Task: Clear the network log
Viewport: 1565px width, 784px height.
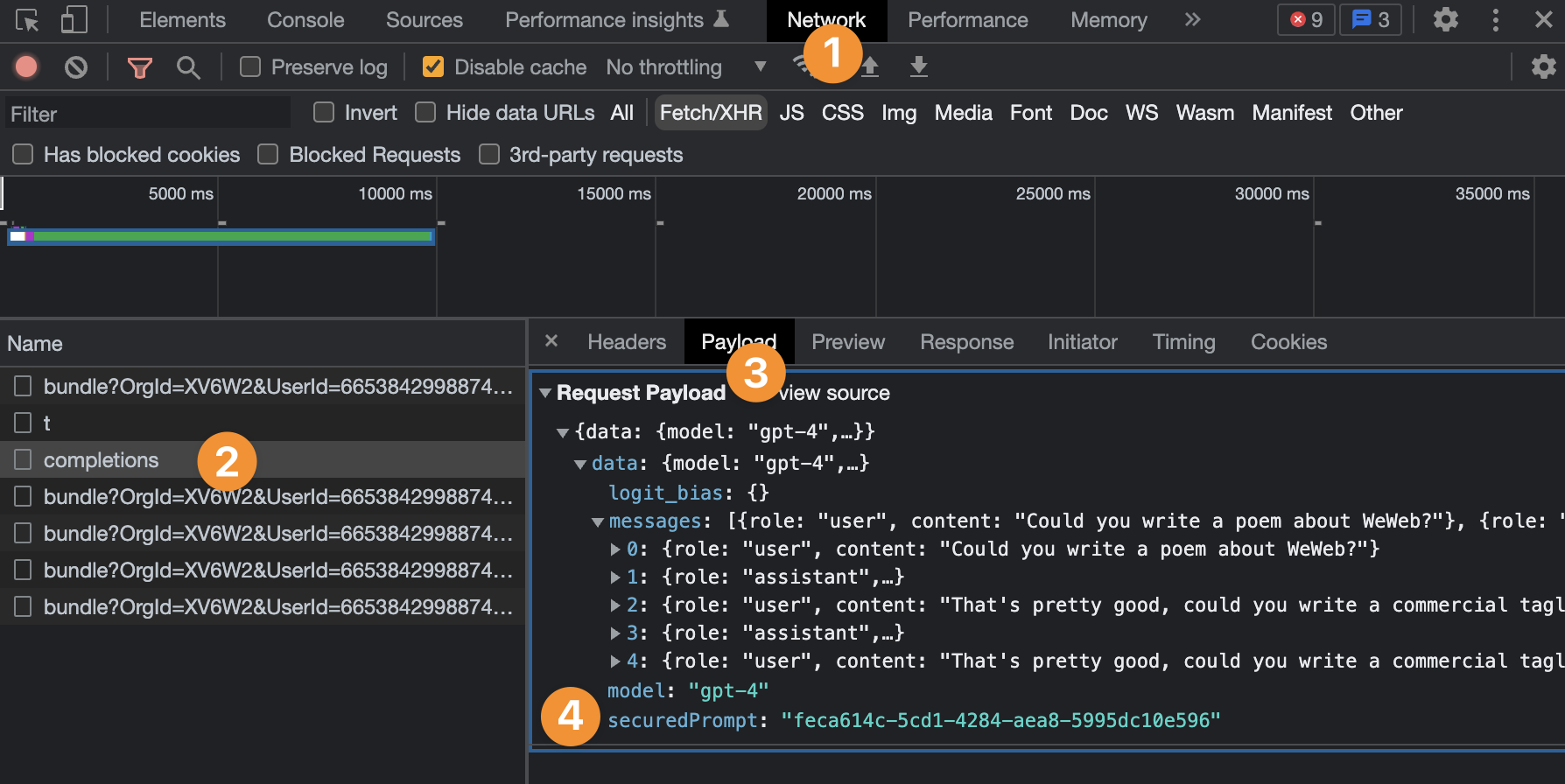Action: click(76, 66)
